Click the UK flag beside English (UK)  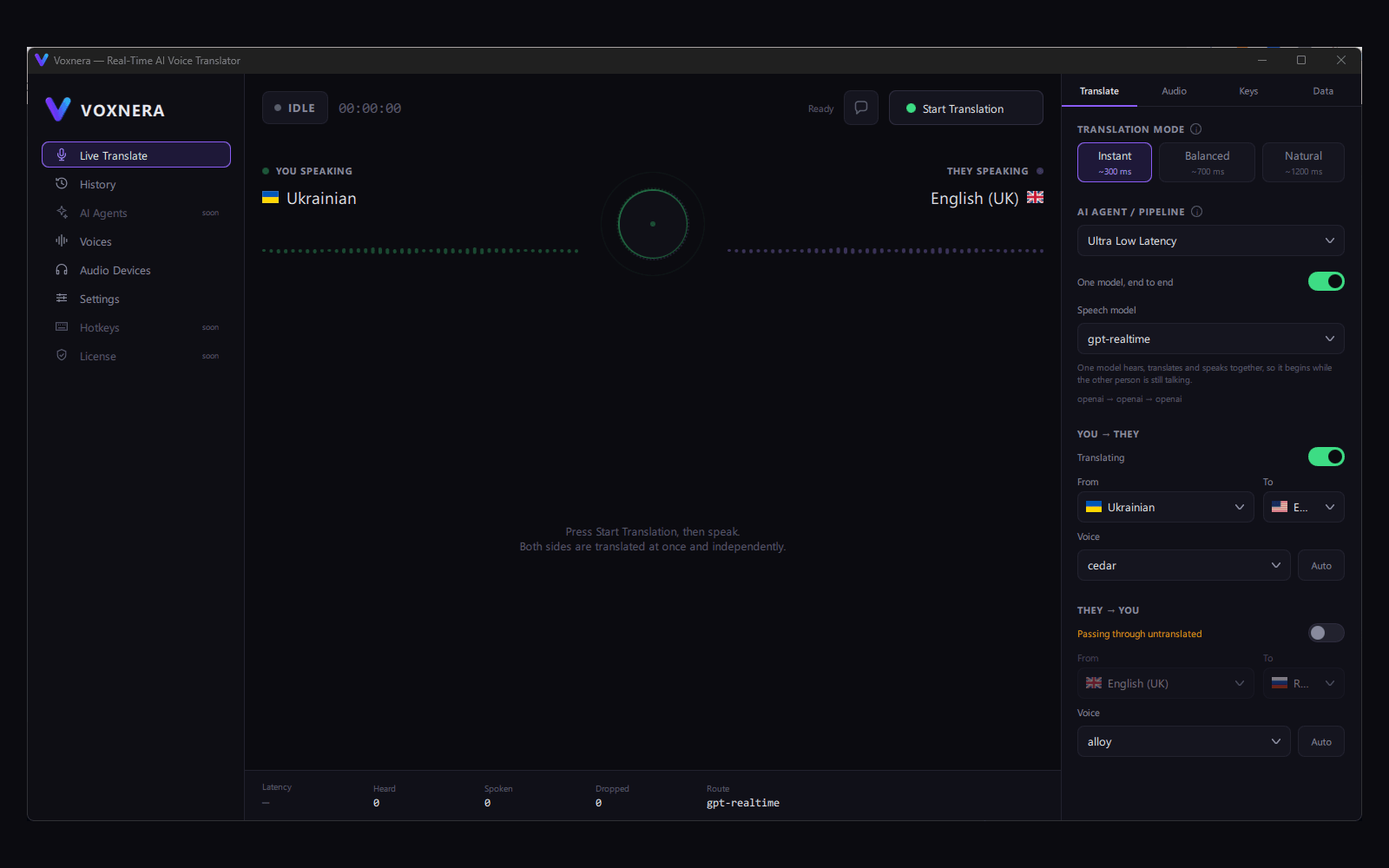[x=1035, y=198]
